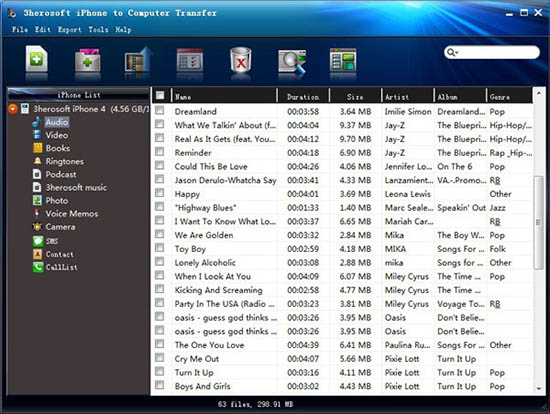Screen dimensions: 550x414
Task: Click the scrollbar down arrow
Action: [x=538, y=388]
